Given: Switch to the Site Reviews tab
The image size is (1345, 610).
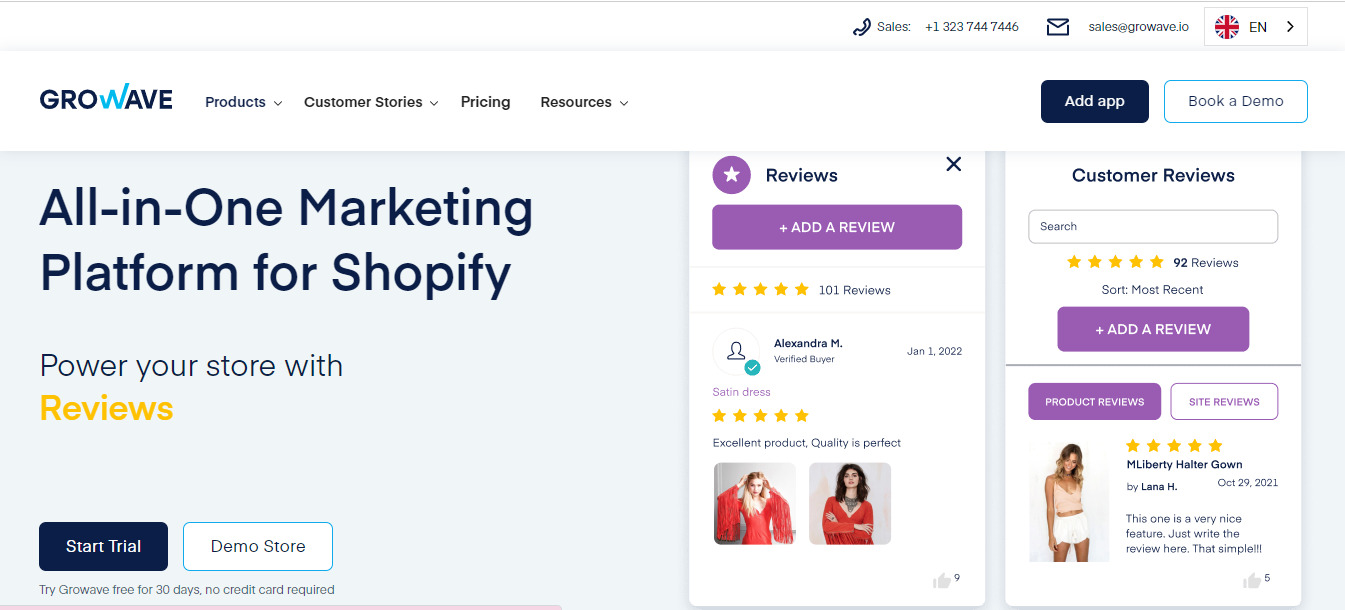Looking at the screenshot, I should [1223, 402].
